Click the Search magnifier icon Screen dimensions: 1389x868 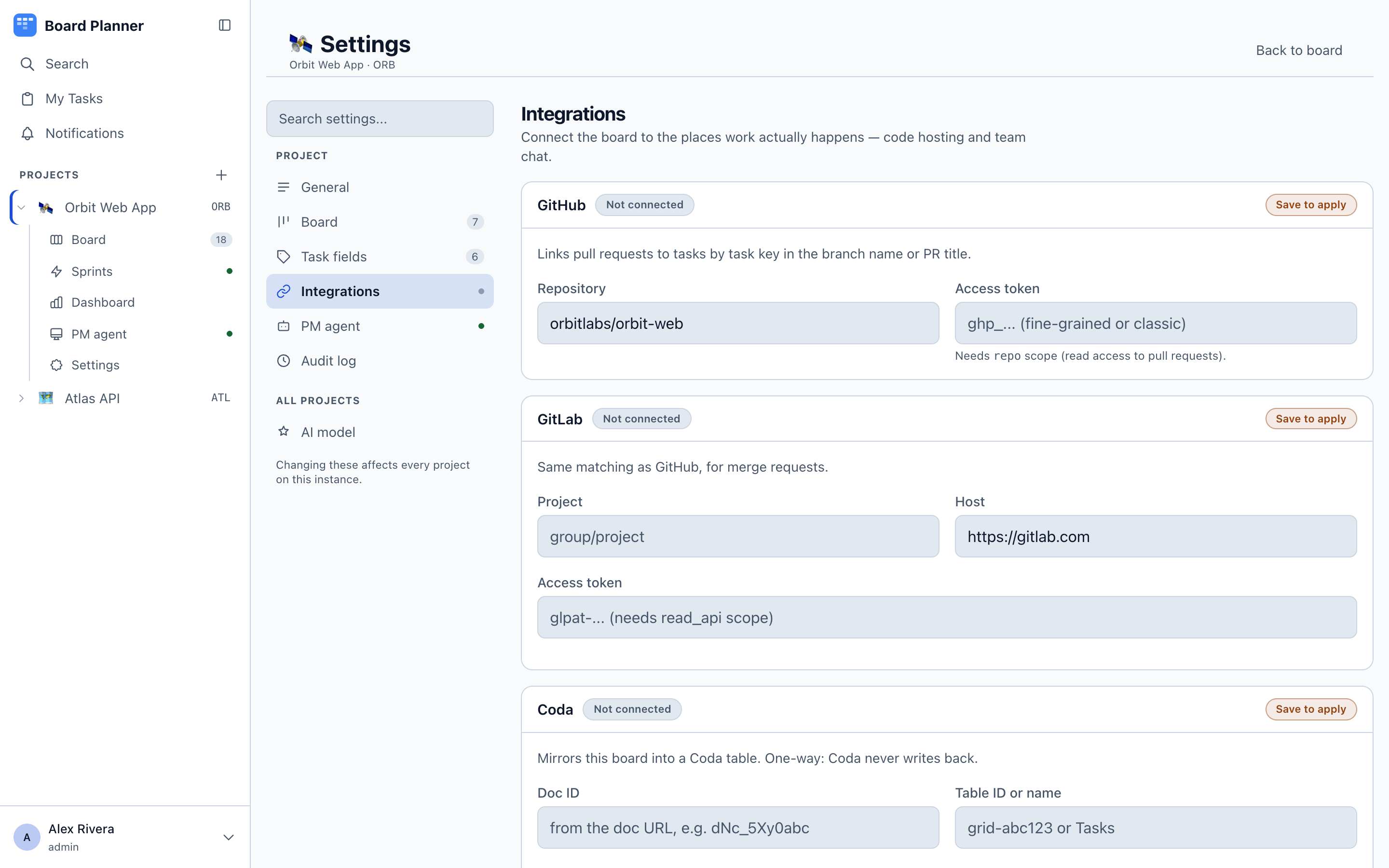click(x=27, y=64)
